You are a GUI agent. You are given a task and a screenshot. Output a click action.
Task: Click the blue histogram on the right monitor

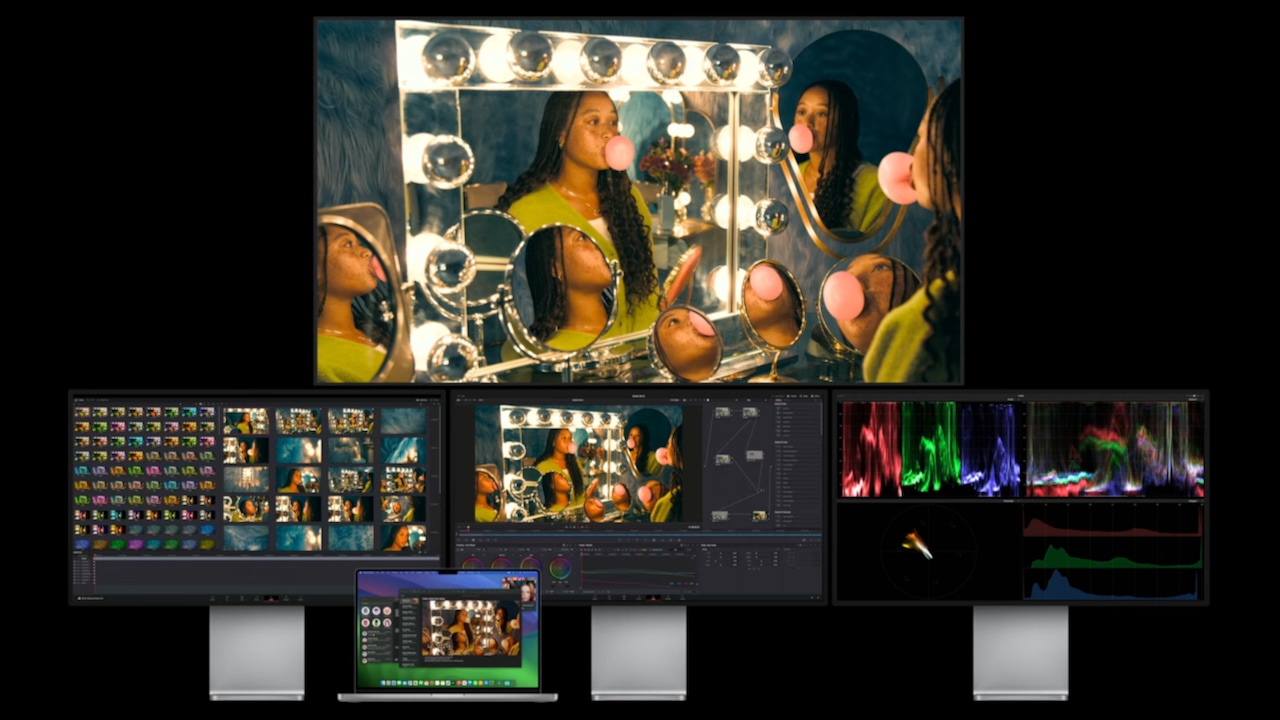(1112, 585)
